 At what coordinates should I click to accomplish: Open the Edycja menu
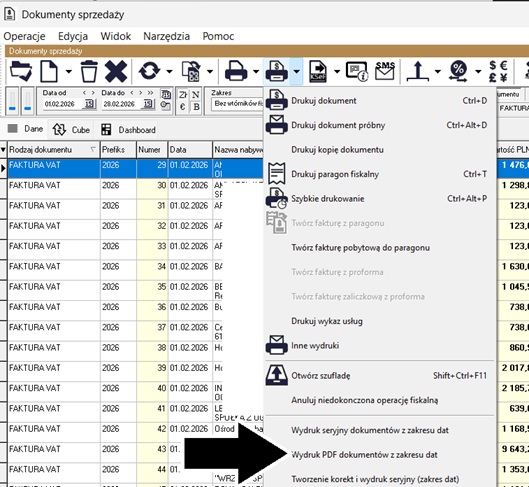click(x=73, y=36)
